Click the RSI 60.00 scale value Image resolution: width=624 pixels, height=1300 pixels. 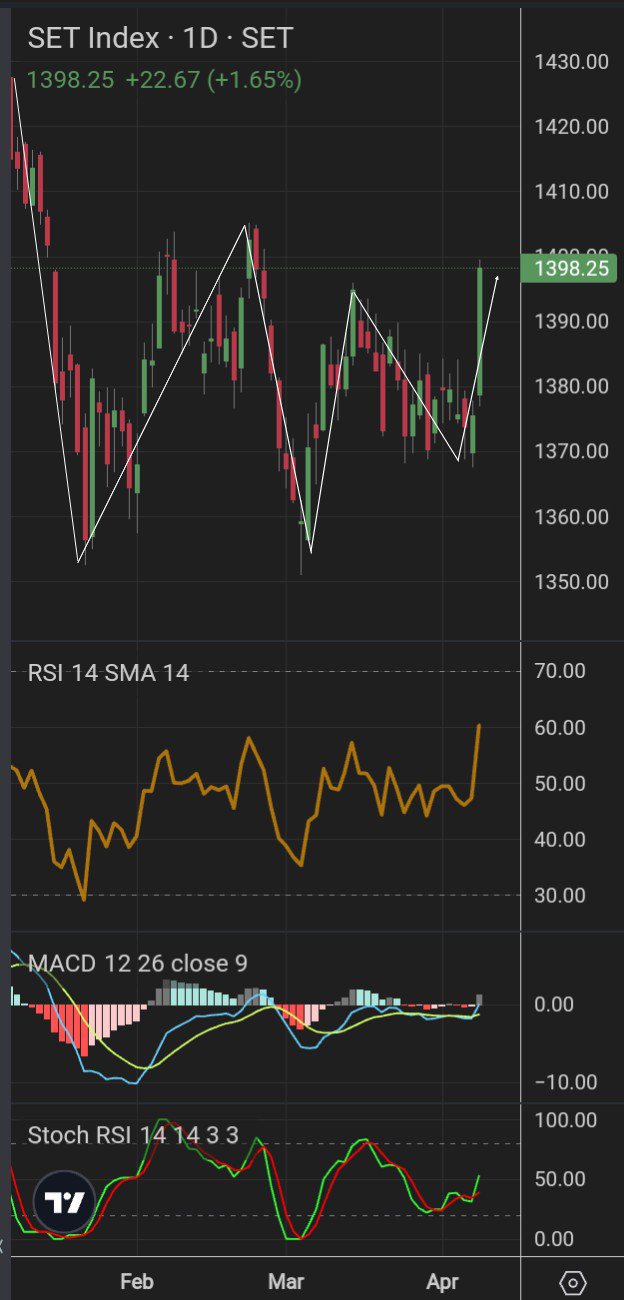point(560,728)
